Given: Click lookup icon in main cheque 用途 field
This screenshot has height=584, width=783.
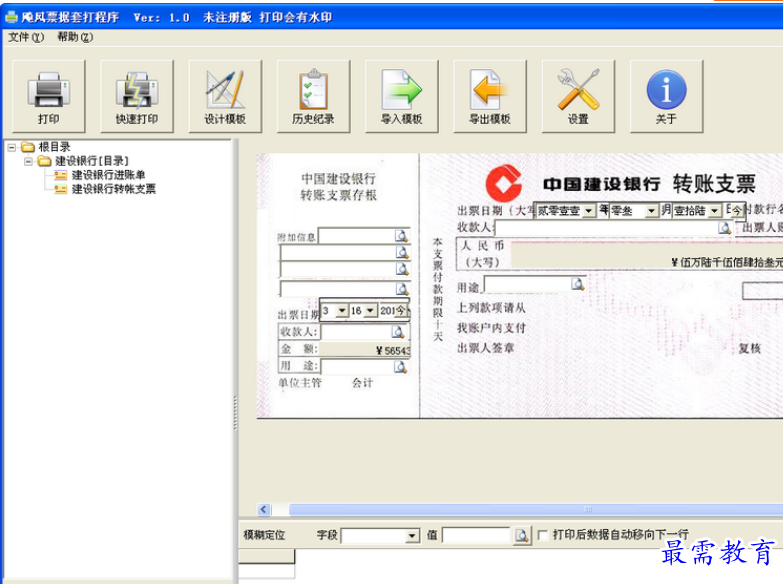Looking at the screenshot, I should click(578, 284).
